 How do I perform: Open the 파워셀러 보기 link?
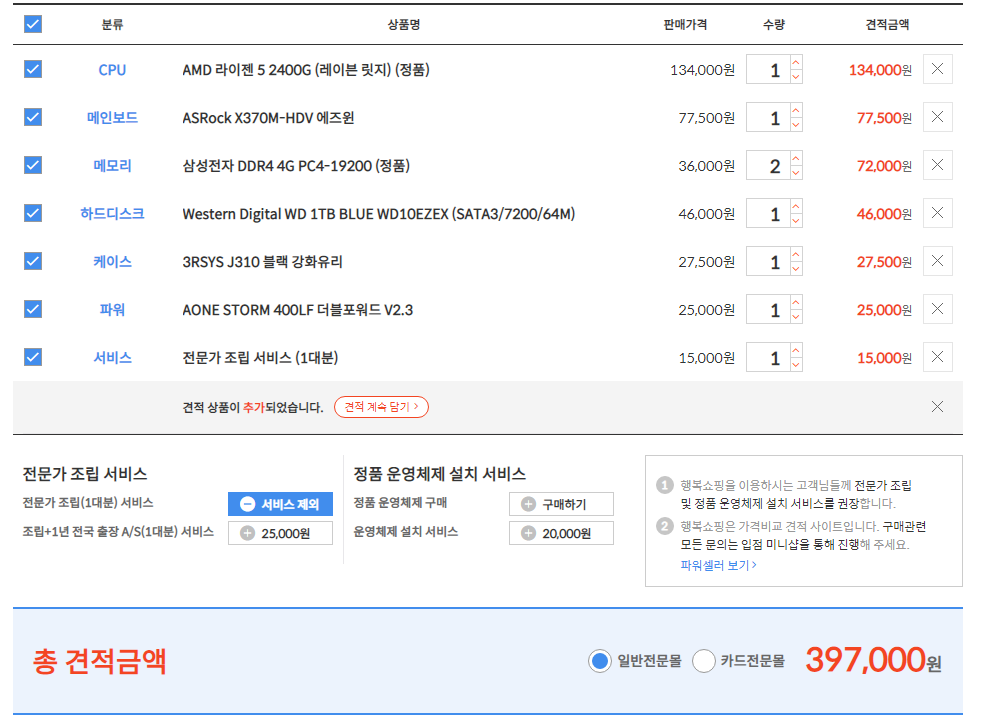coord(718,566)
